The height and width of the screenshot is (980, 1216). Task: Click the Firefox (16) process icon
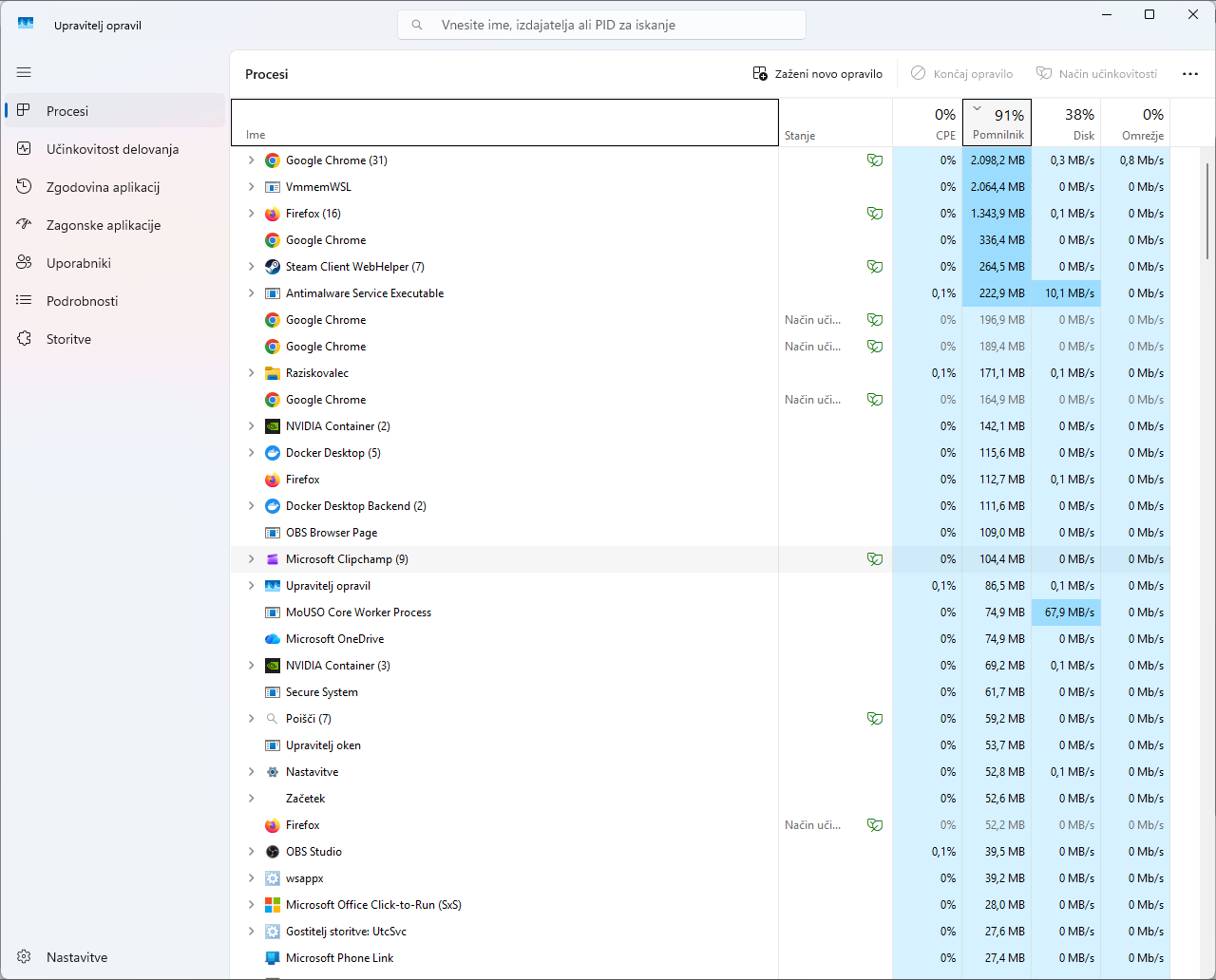pyautogui.click(x=273, y=214)
